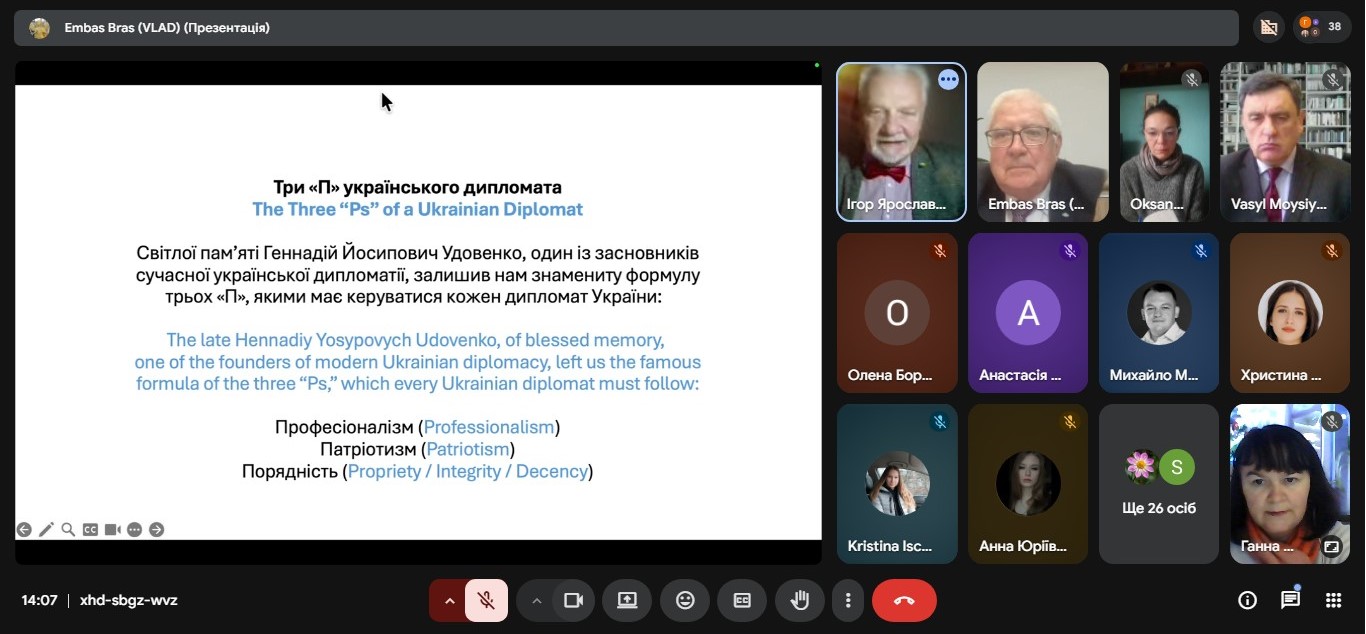
Task: Show participant list with 38 people
Action: pos(1322,27)
